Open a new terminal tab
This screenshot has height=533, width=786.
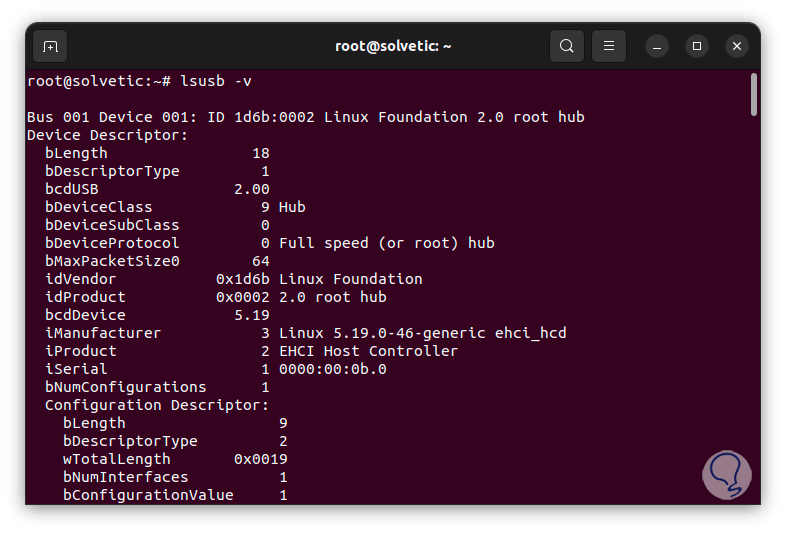pos(50,46)
